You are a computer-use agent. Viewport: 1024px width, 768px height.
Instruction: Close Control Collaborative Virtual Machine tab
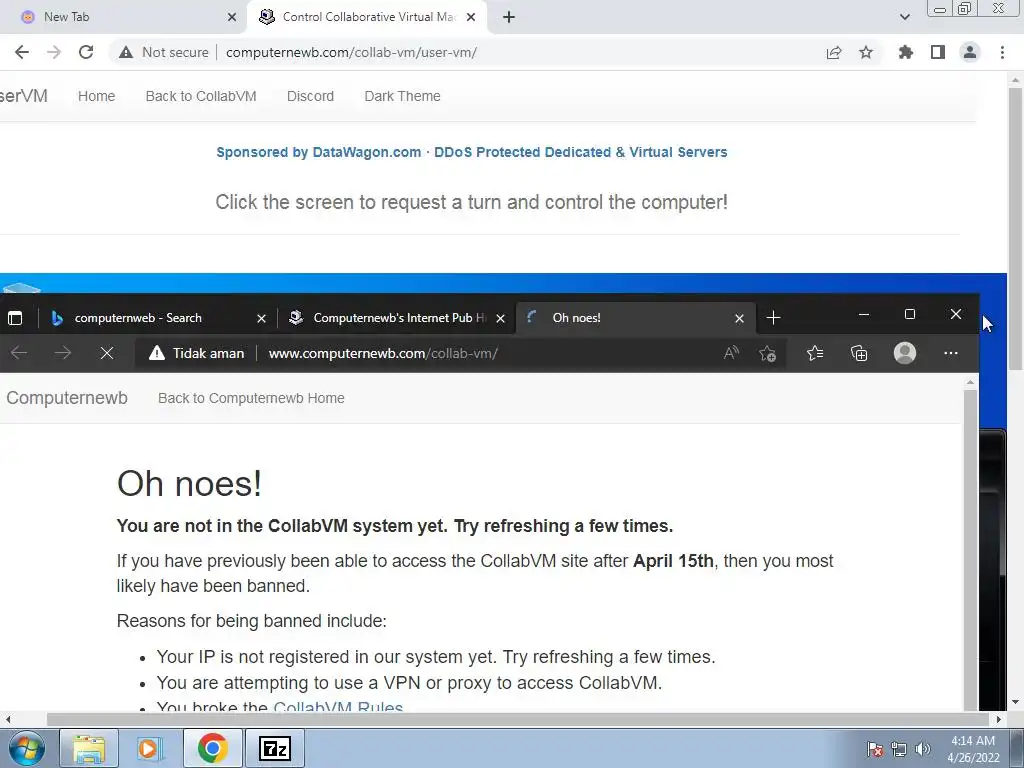click(x=471, y=17)
